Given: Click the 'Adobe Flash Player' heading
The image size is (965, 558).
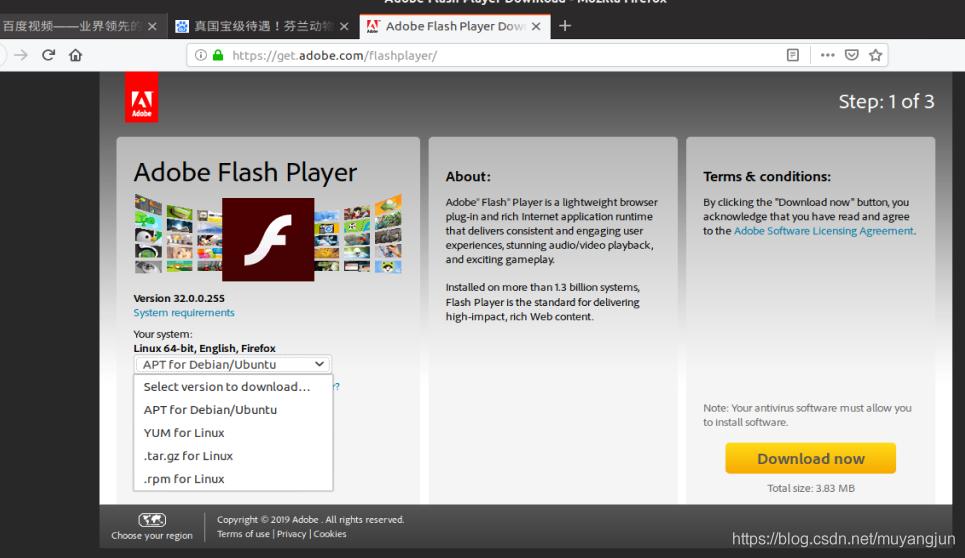Looking at the screenshot, I should pyautogui.click(x=245, y=173).
